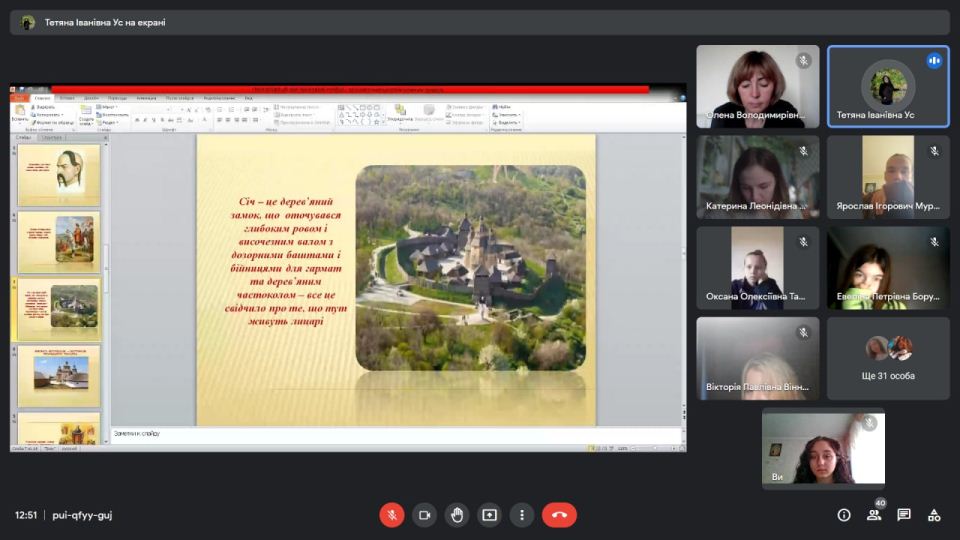This screenshot has height=540, width=960.
Task: Switch to the Вставка ribbon tab
Action: 67,98
